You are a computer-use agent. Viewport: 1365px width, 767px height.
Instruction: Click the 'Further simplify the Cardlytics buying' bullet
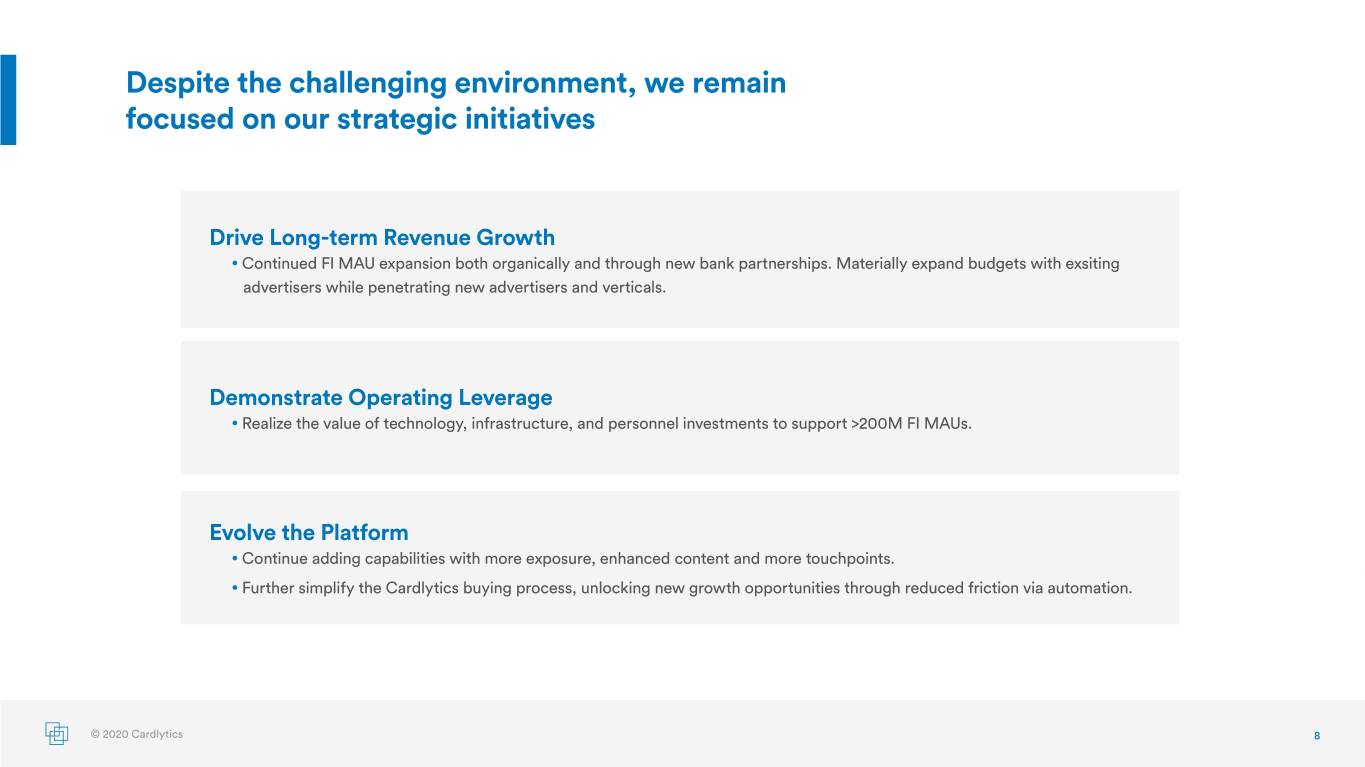[681, 588]
